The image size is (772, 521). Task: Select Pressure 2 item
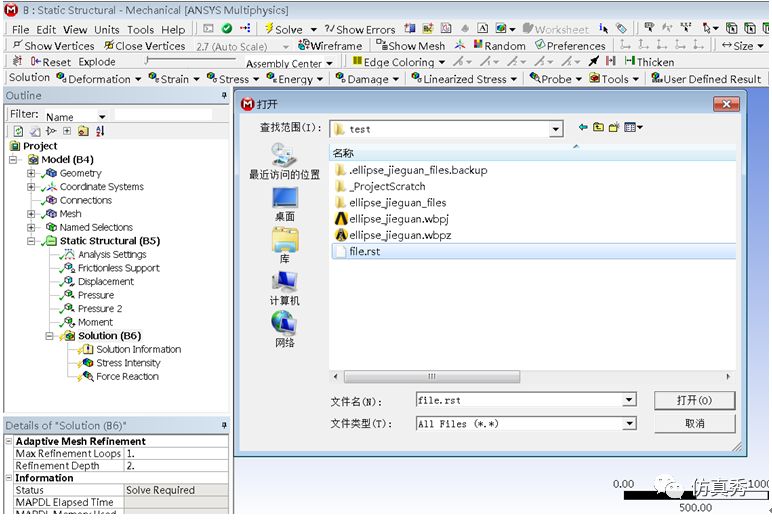(x=99, y=309)
